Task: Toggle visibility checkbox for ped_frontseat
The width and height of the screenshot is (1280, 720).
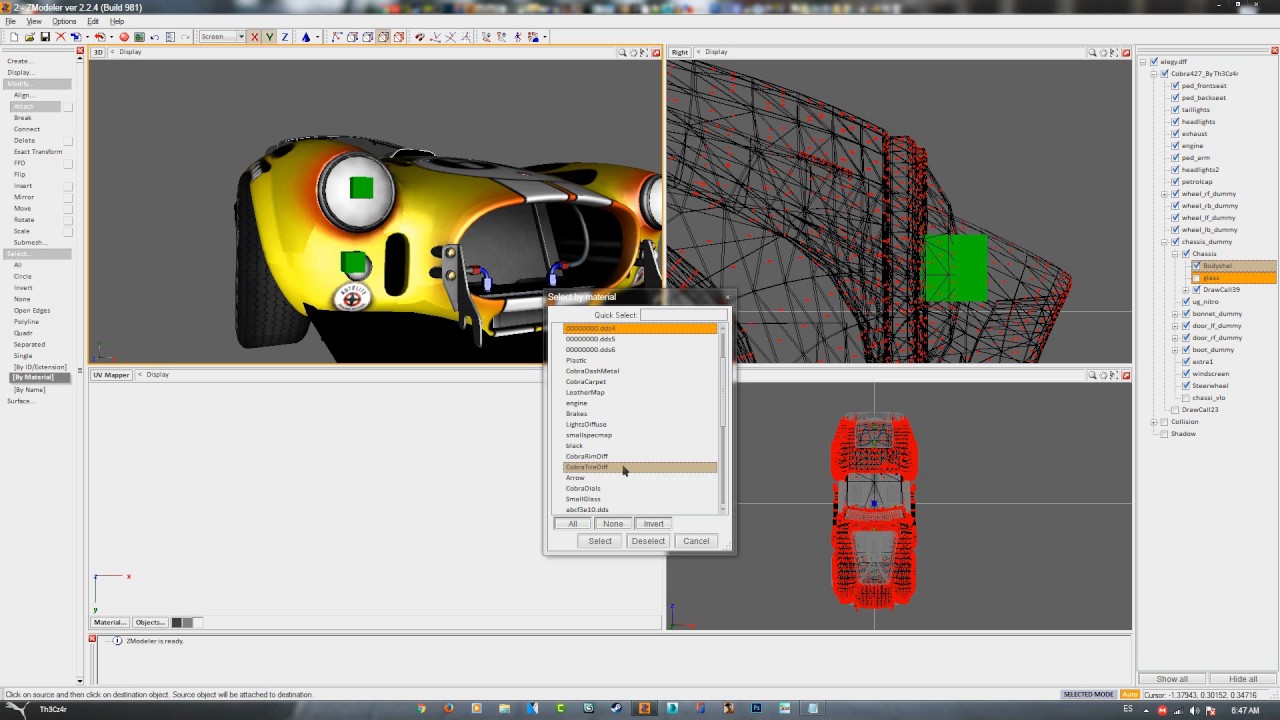Action: tap(1175, 86)
